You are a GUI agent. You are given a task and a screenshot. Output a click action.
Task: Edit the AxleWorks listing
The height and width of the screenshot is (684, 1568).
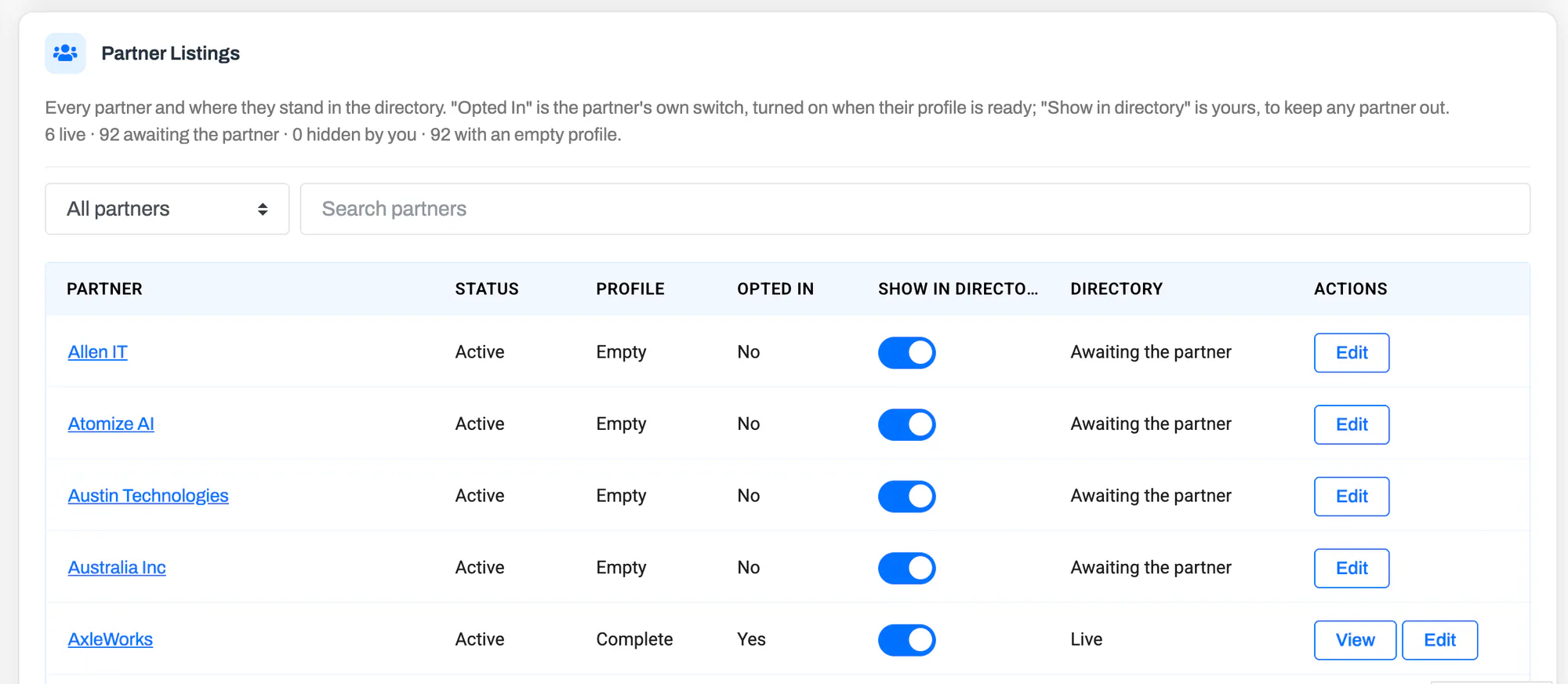(x=1439, y=640)
